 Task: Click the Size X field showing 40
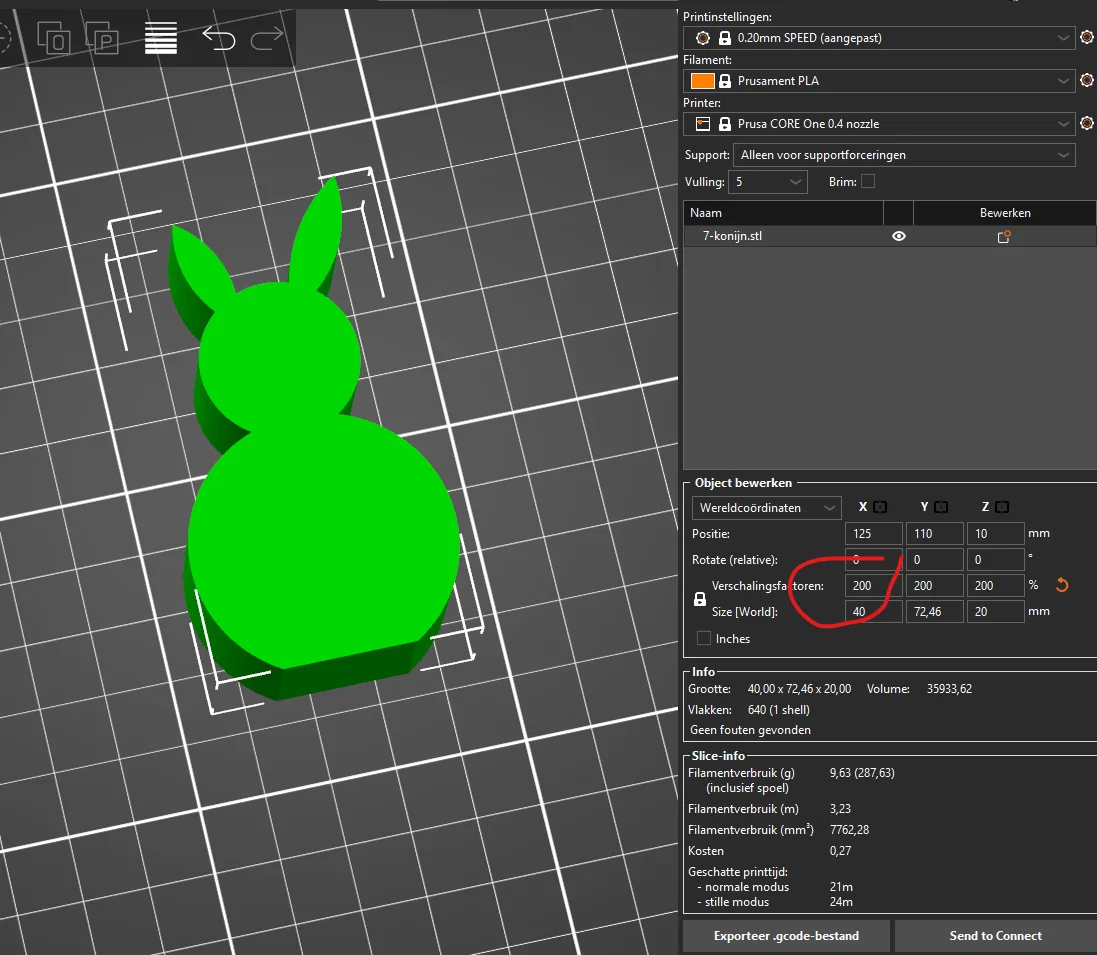click(x=873, y=611)
